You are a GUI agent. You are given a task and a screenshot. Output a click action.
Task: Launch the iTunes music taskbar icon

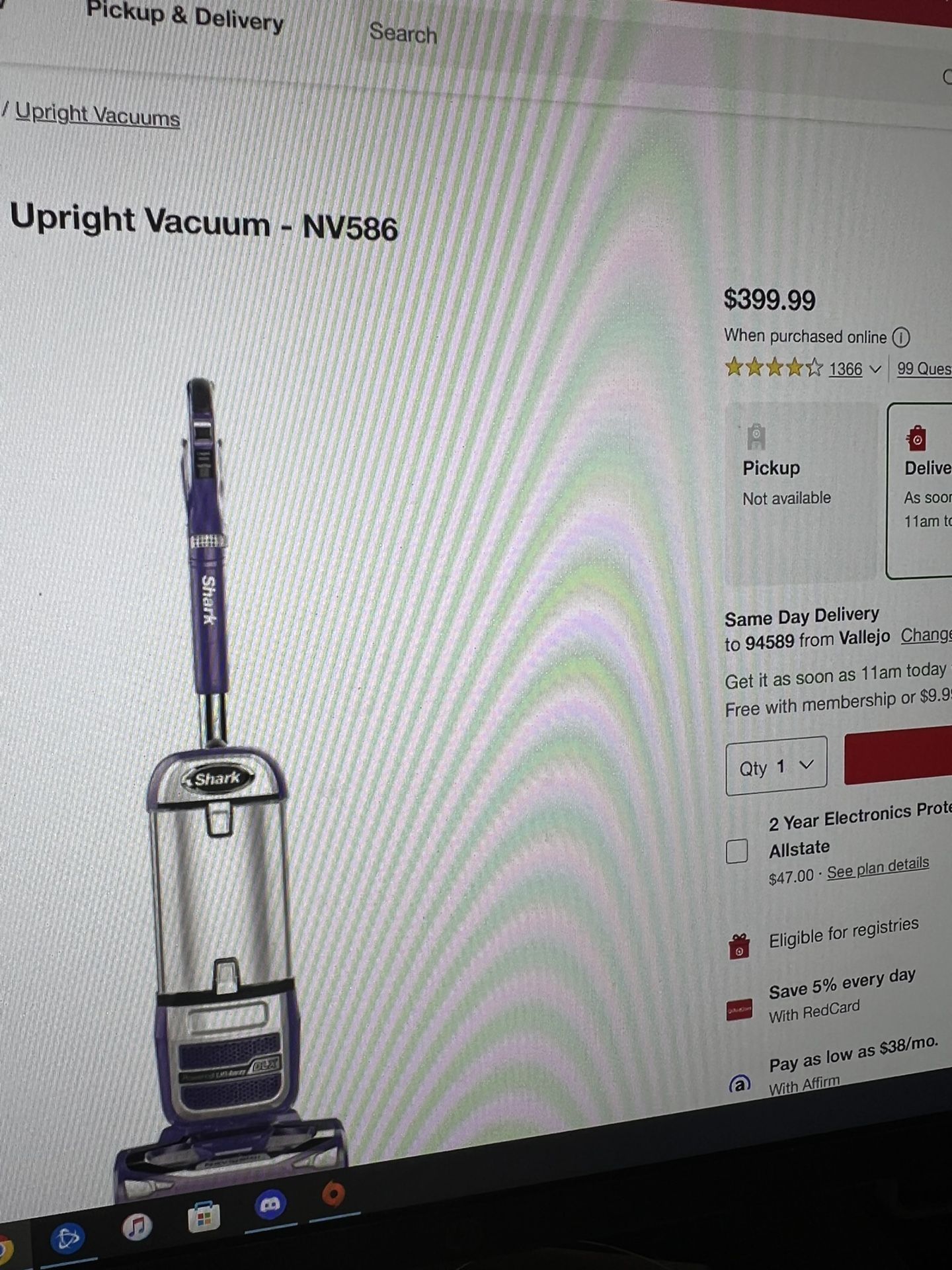coord(137,1228)
